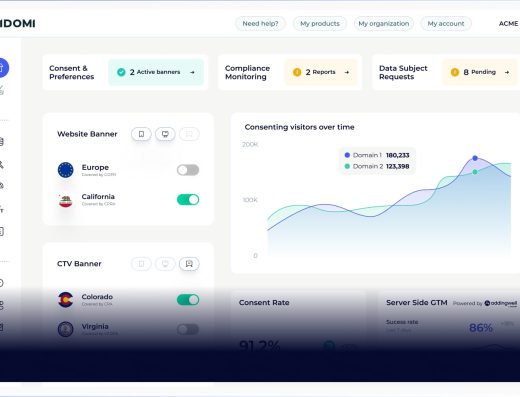
Task: Click the orange alert icon beside 2 Reports
Action: coord(297,72)
